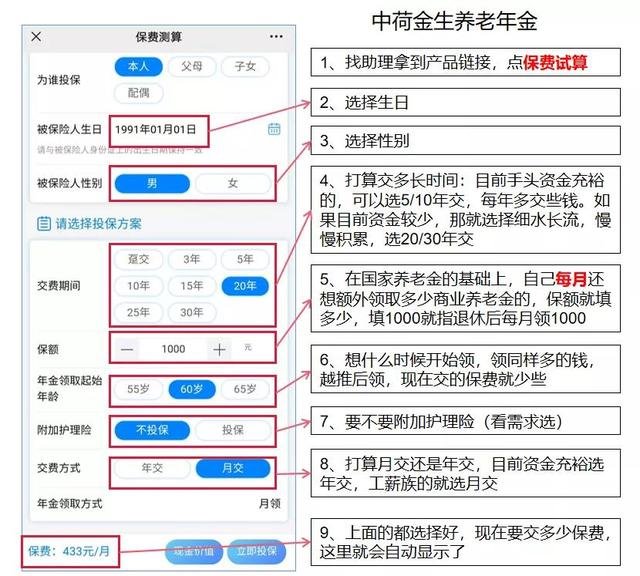
Task: Click the 中荷金生养老年金 title
Action: 455,21
